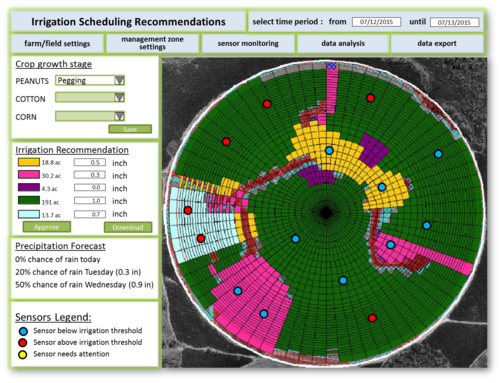Click 'Precipitation Forecast' heading
The height and width of the screenshot is (383, 500).
point(60,246)
